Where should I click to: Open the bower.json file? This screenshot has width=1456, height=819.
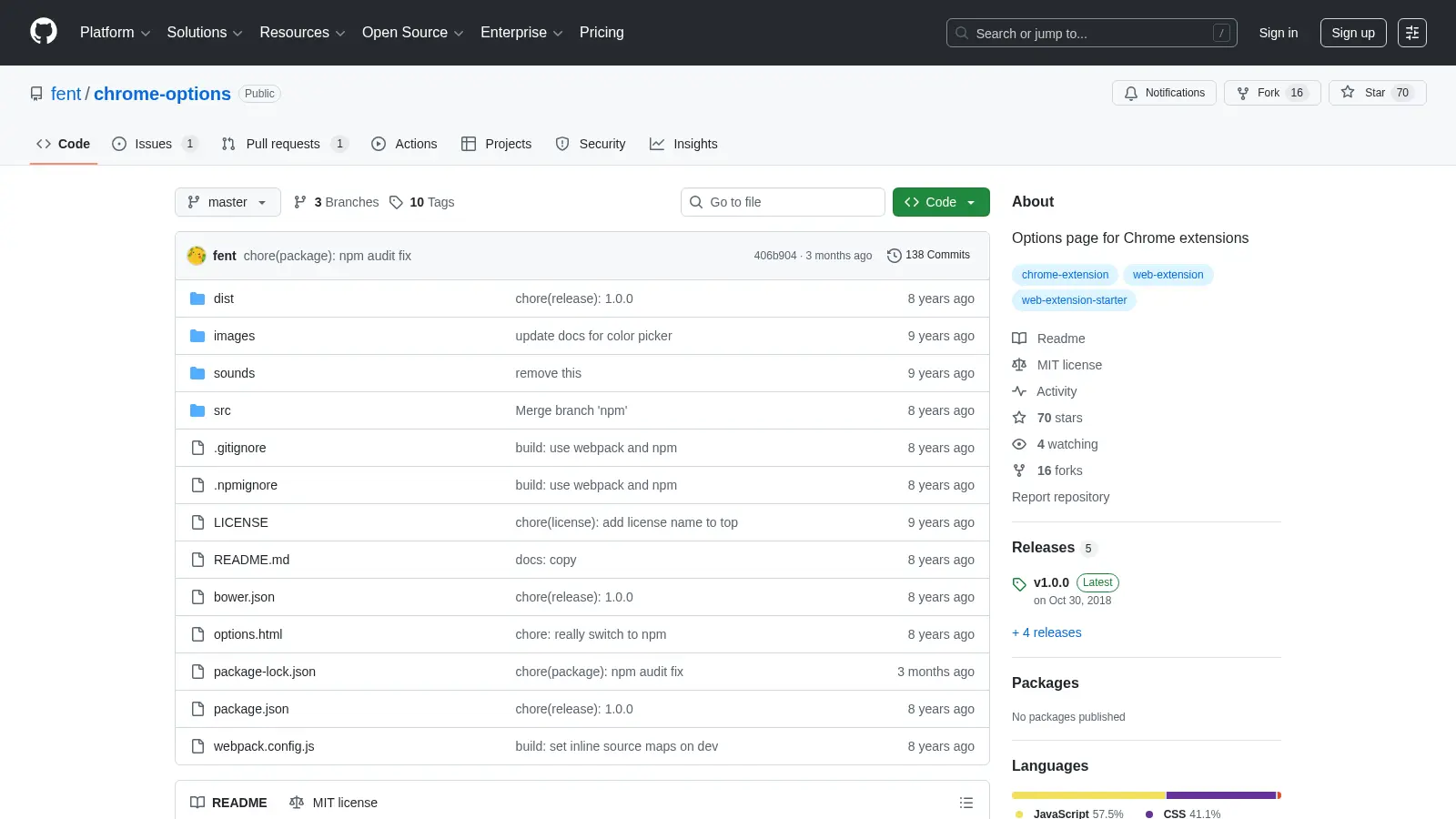244,597
